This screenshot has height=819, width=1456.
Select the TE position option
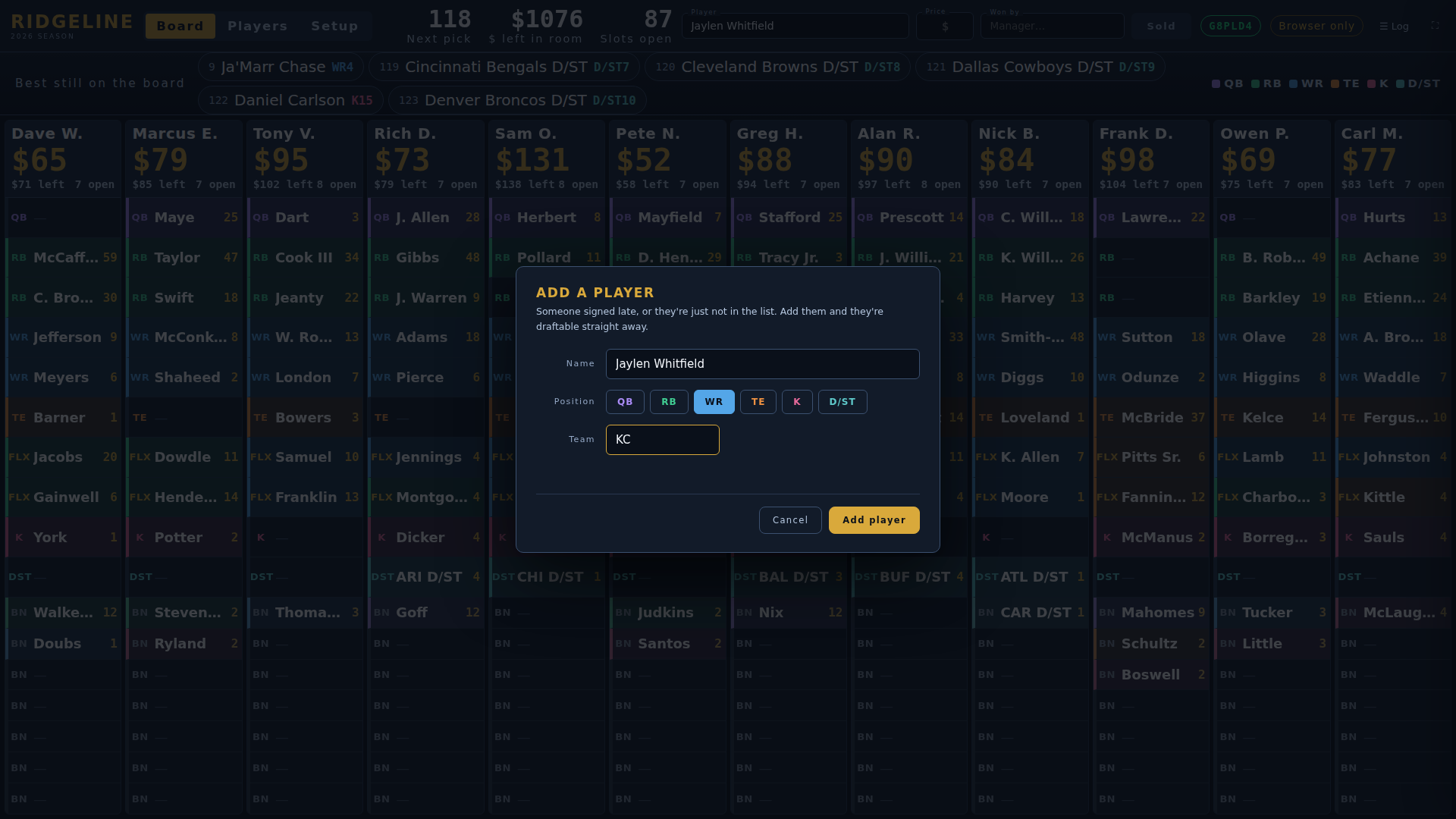[x=758, y=402]
